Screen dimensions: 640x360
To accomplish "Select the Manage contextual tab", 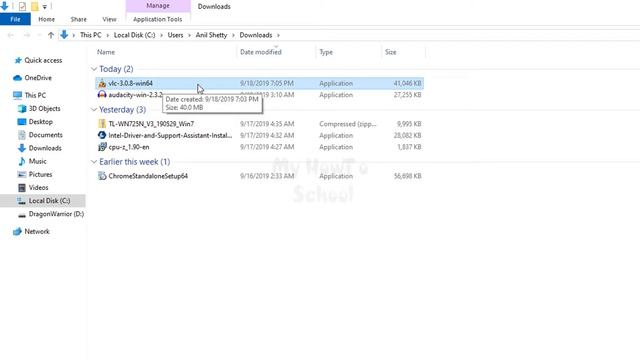I will tap(158, 6).
